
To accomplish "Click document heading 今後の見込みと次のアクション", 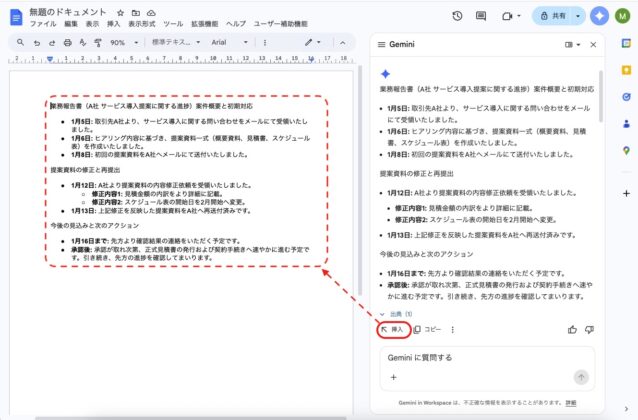I will point(94,225).
